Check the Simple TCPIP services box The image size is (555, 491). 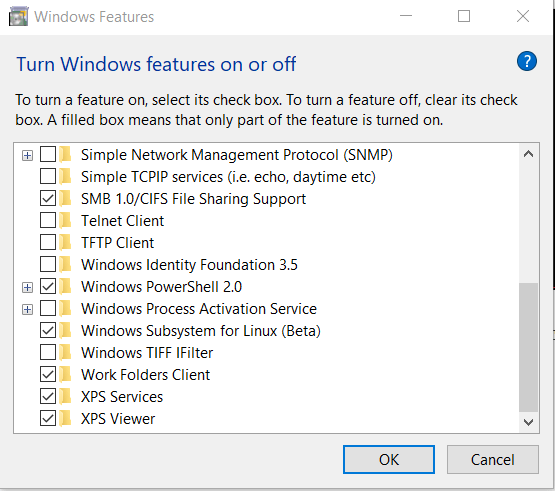pyautogui.click(x=48, y=176)
